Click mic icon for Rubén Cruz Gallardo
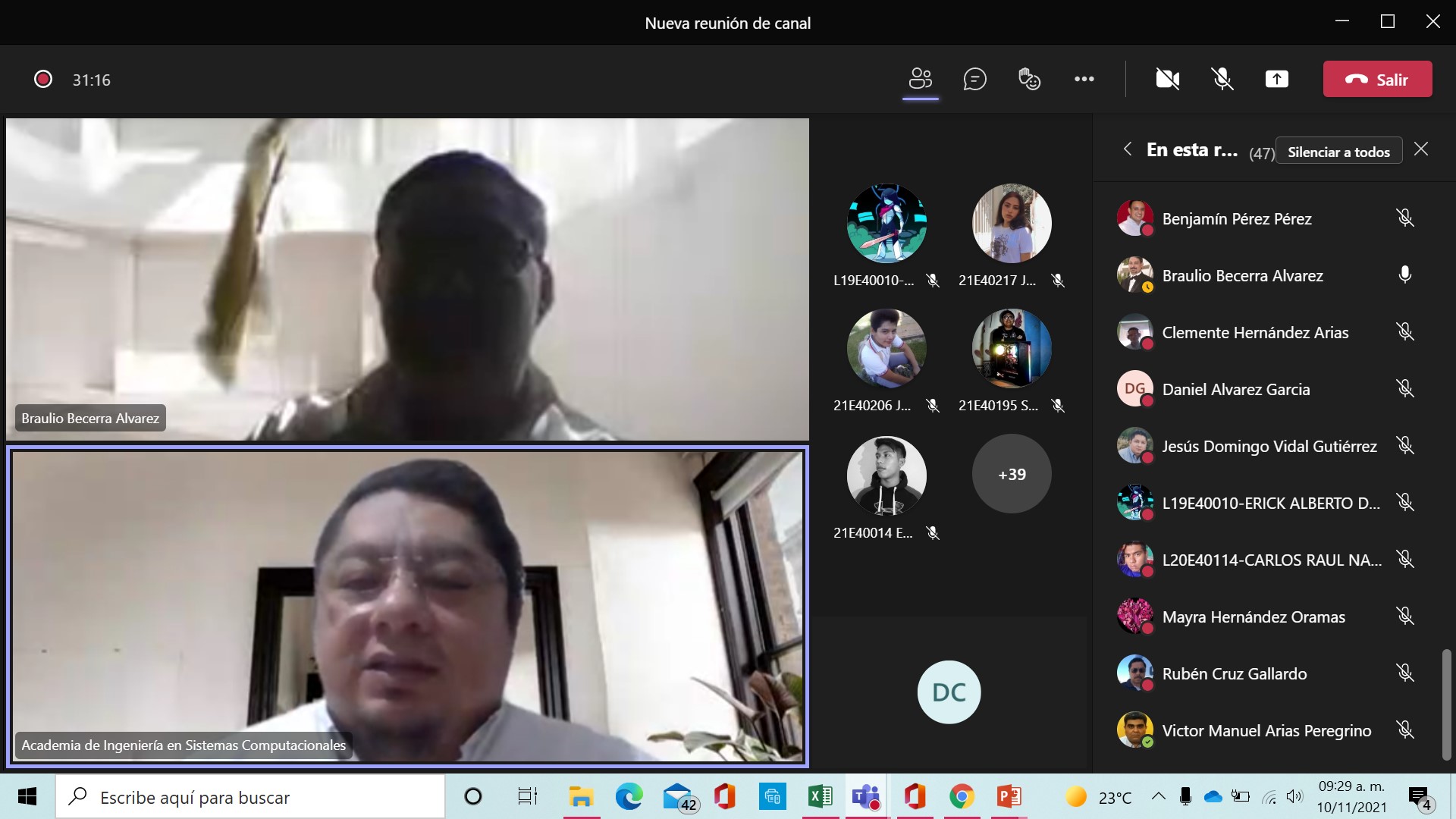Image resolution: width=1456 pixels, height=819 pixels. [1405, 673]
